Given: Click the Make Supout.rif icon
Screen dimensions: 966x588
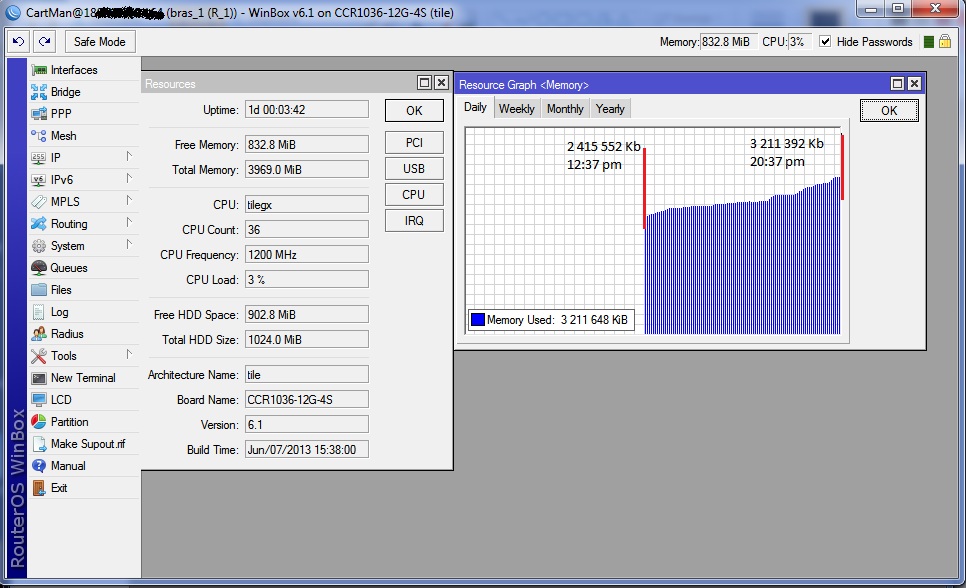Looking at the screenshot, I should coord(39,444).
